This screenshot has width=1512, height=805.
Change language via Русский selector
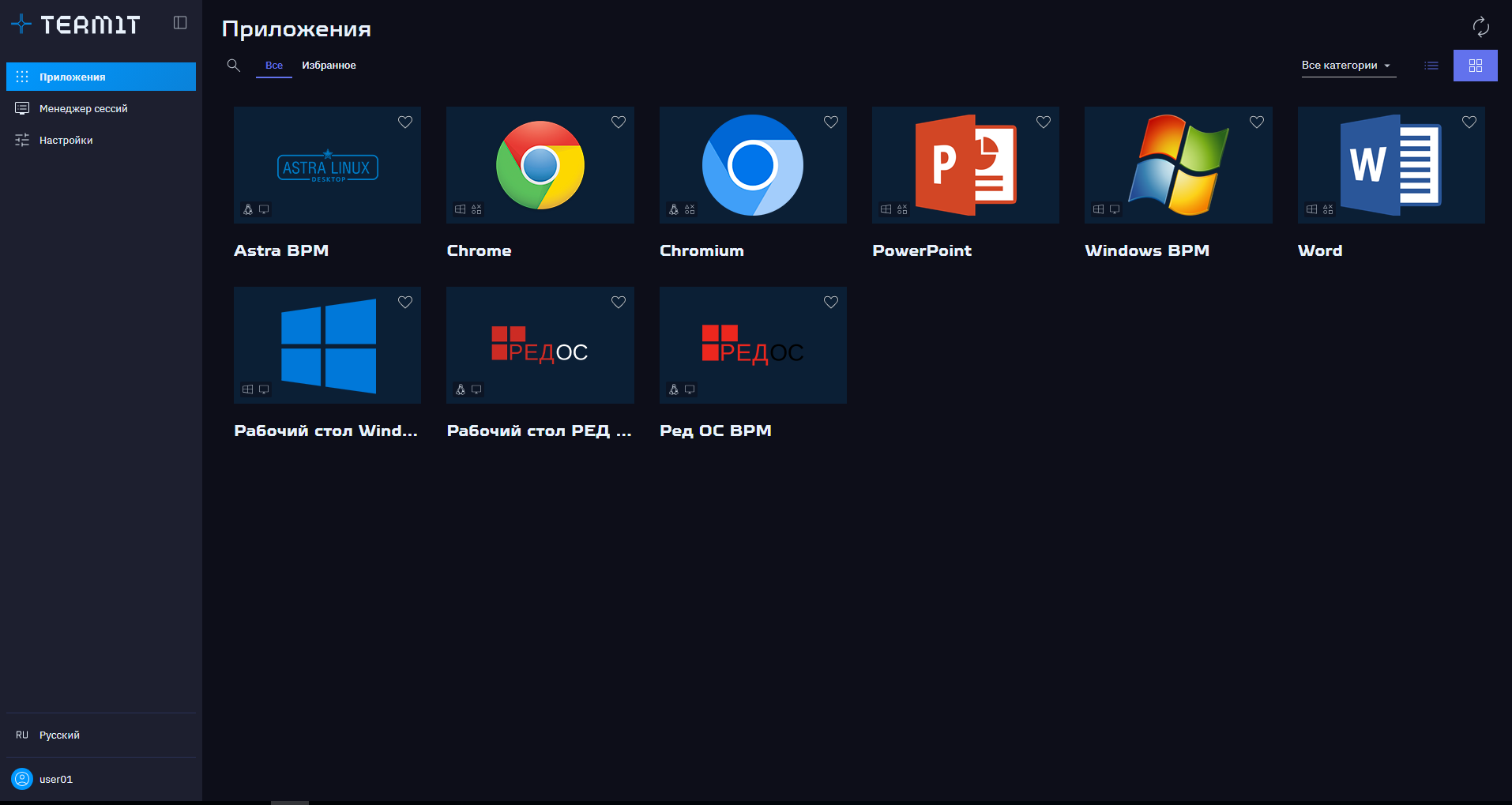click(x=101, y=735)
